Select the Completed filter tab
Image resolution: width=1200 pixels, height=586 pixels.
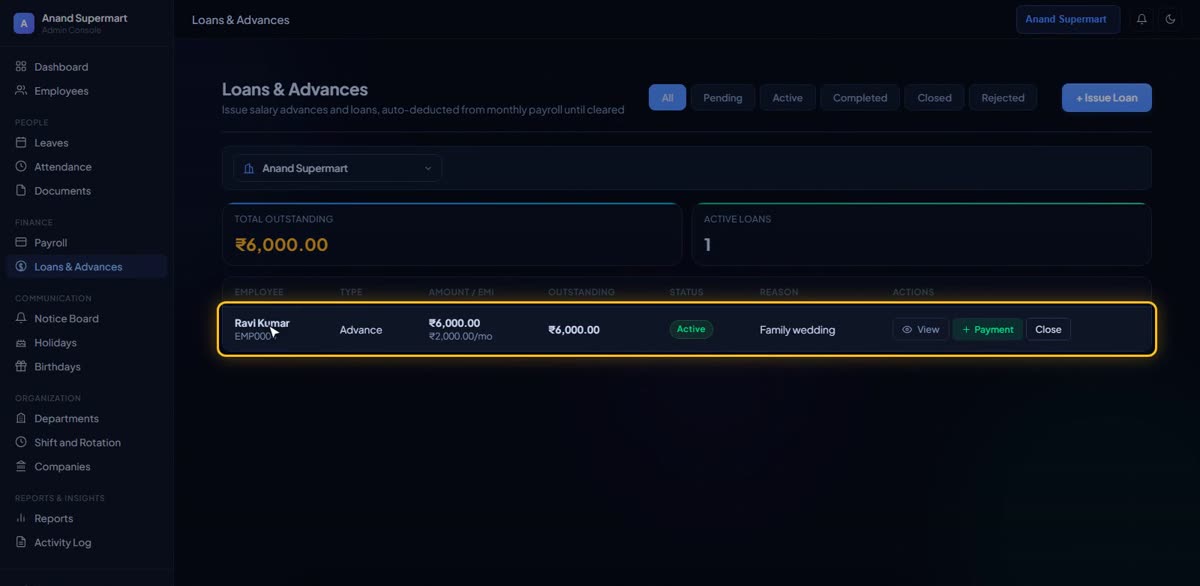coord(860,98)
